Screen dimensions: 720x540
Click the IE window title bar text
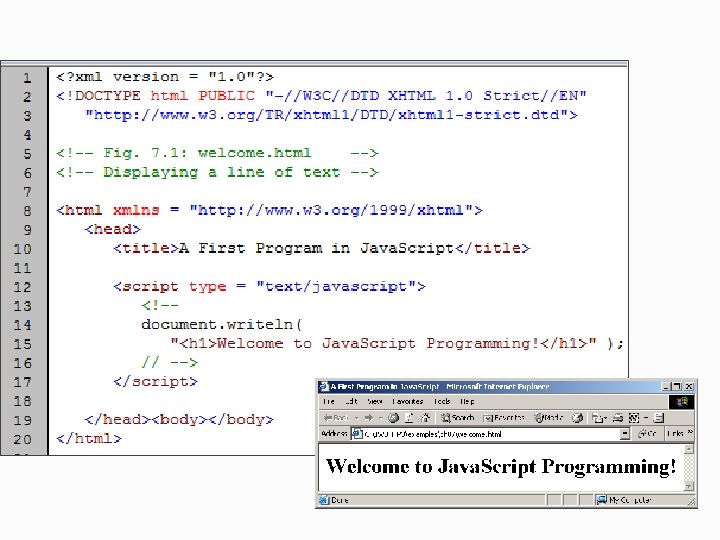click(x=439, y=387)
